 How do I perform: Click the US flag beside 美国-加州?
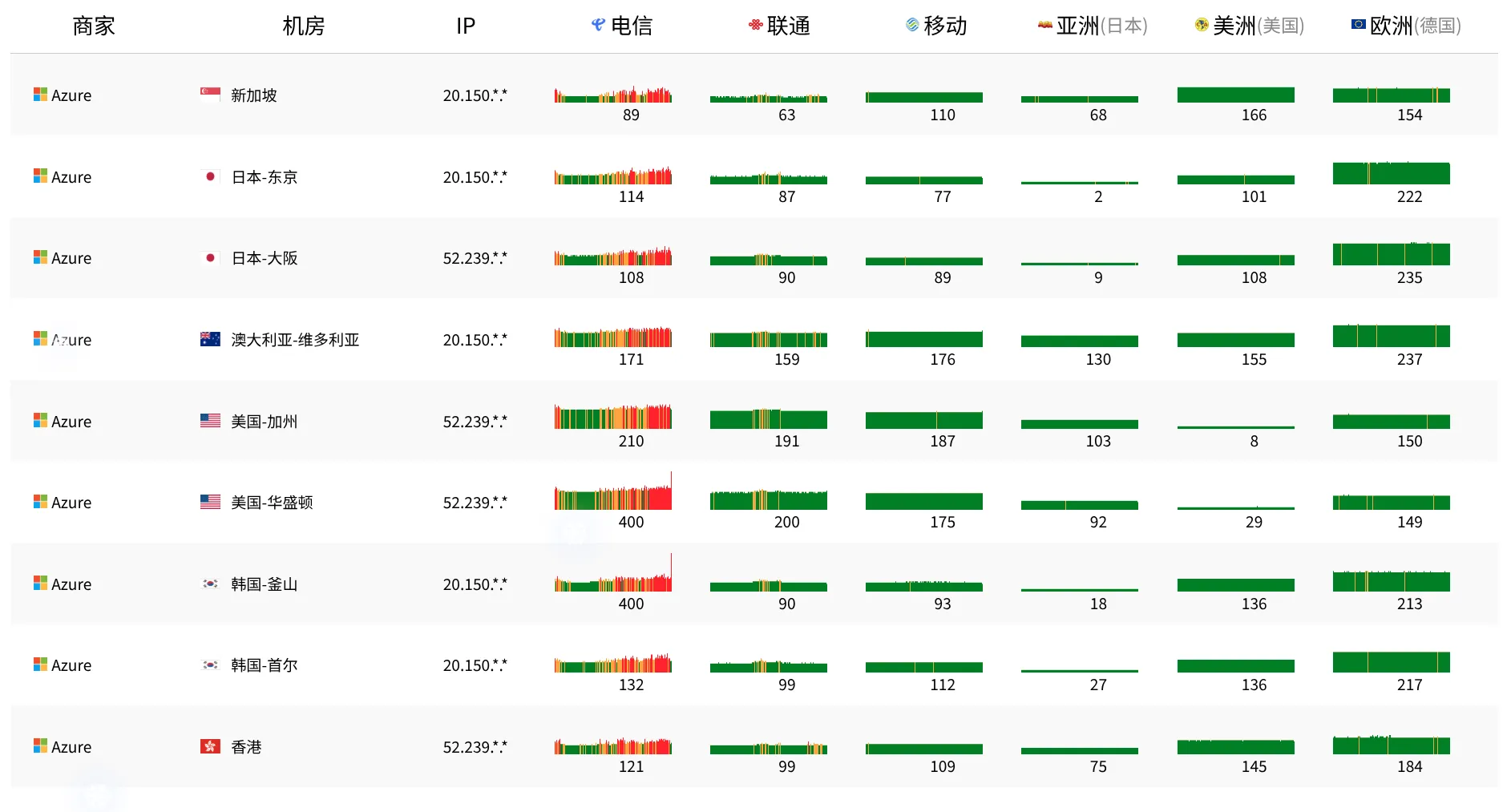click(210, 421)
